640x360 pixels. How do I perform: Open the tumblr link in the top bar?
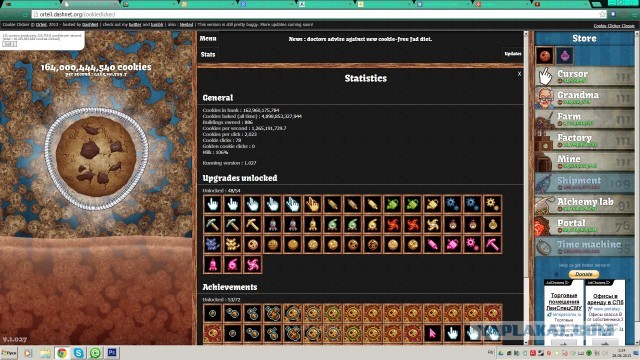pos(157,25)
